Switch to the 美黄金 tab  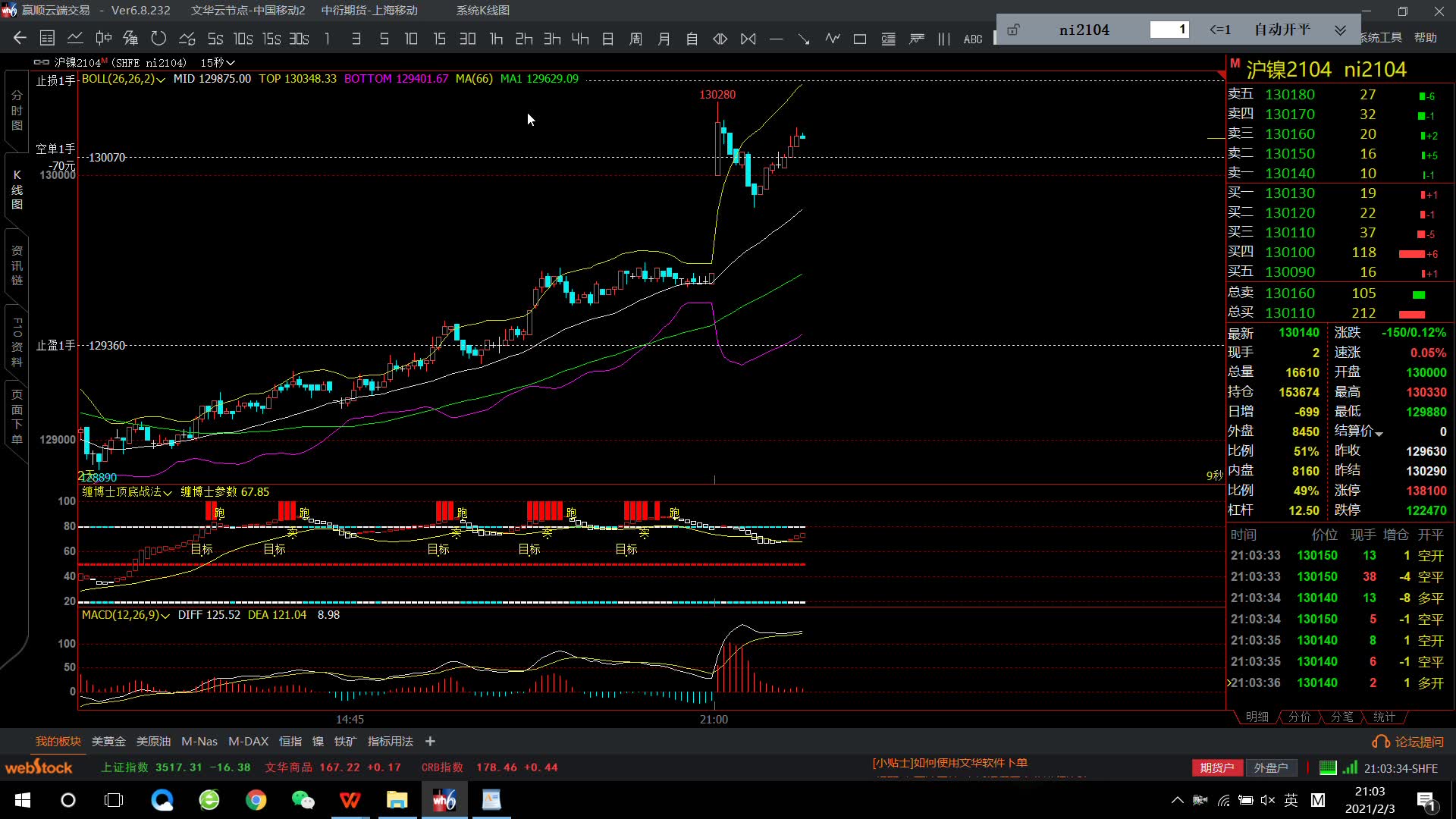point(108,742)
